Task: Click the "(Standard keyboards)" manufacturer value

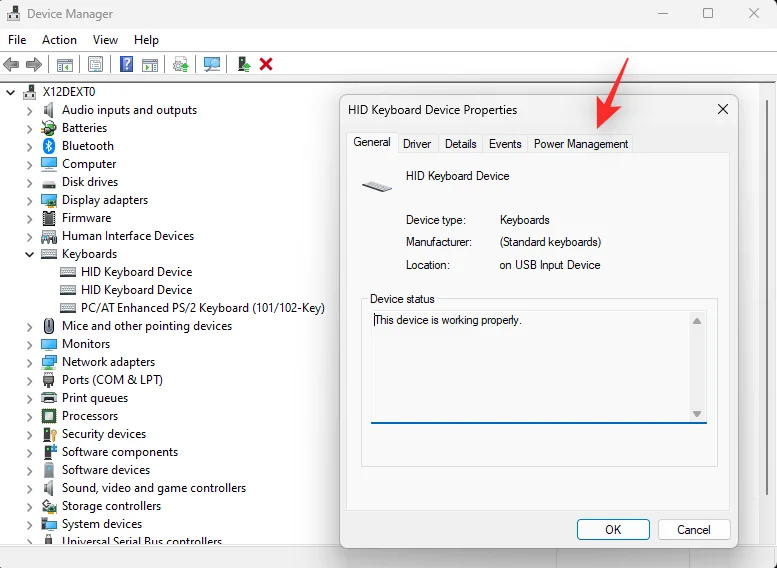Action: point(550,242)
